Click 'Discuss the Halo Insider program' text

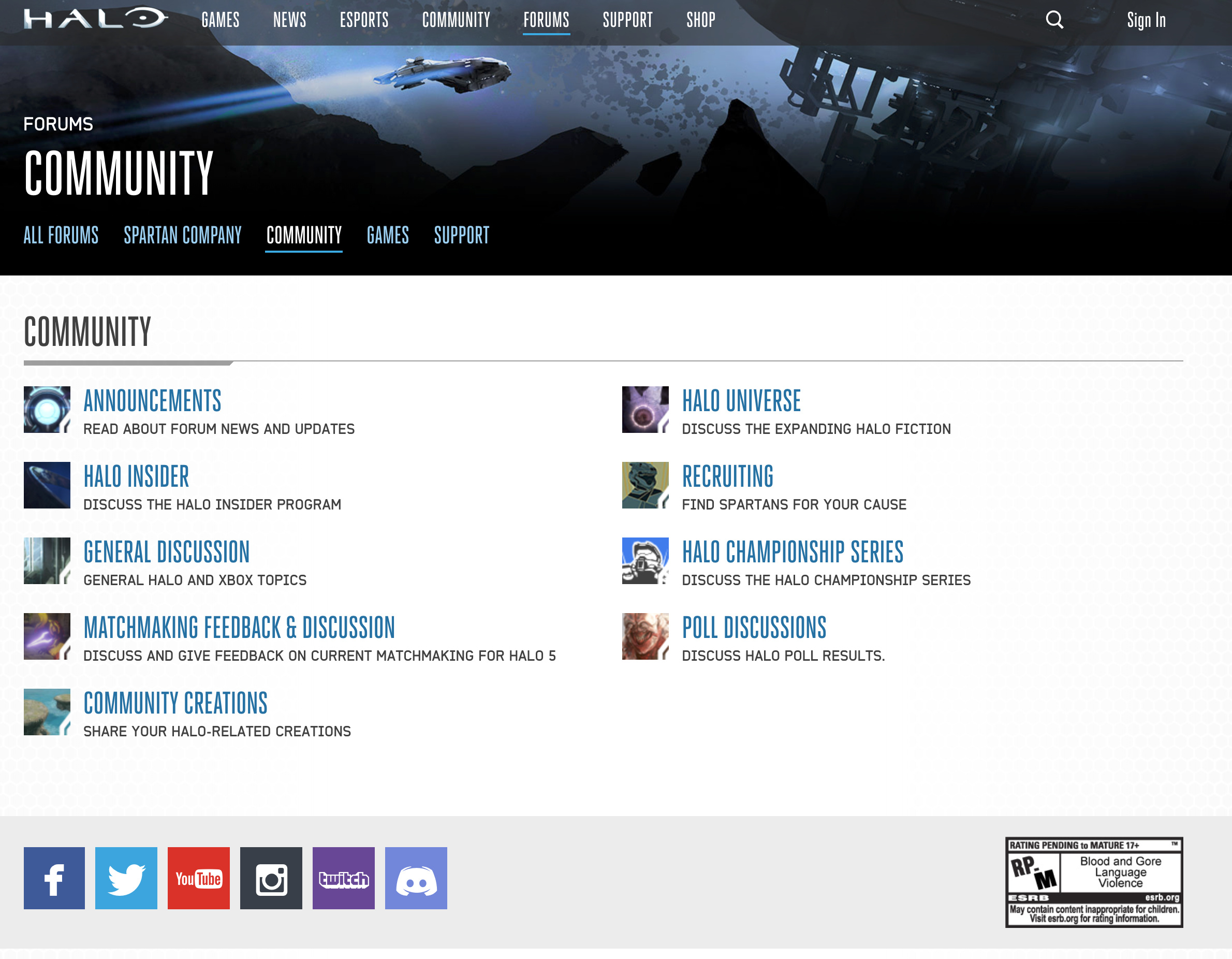[x=212, y=505]
